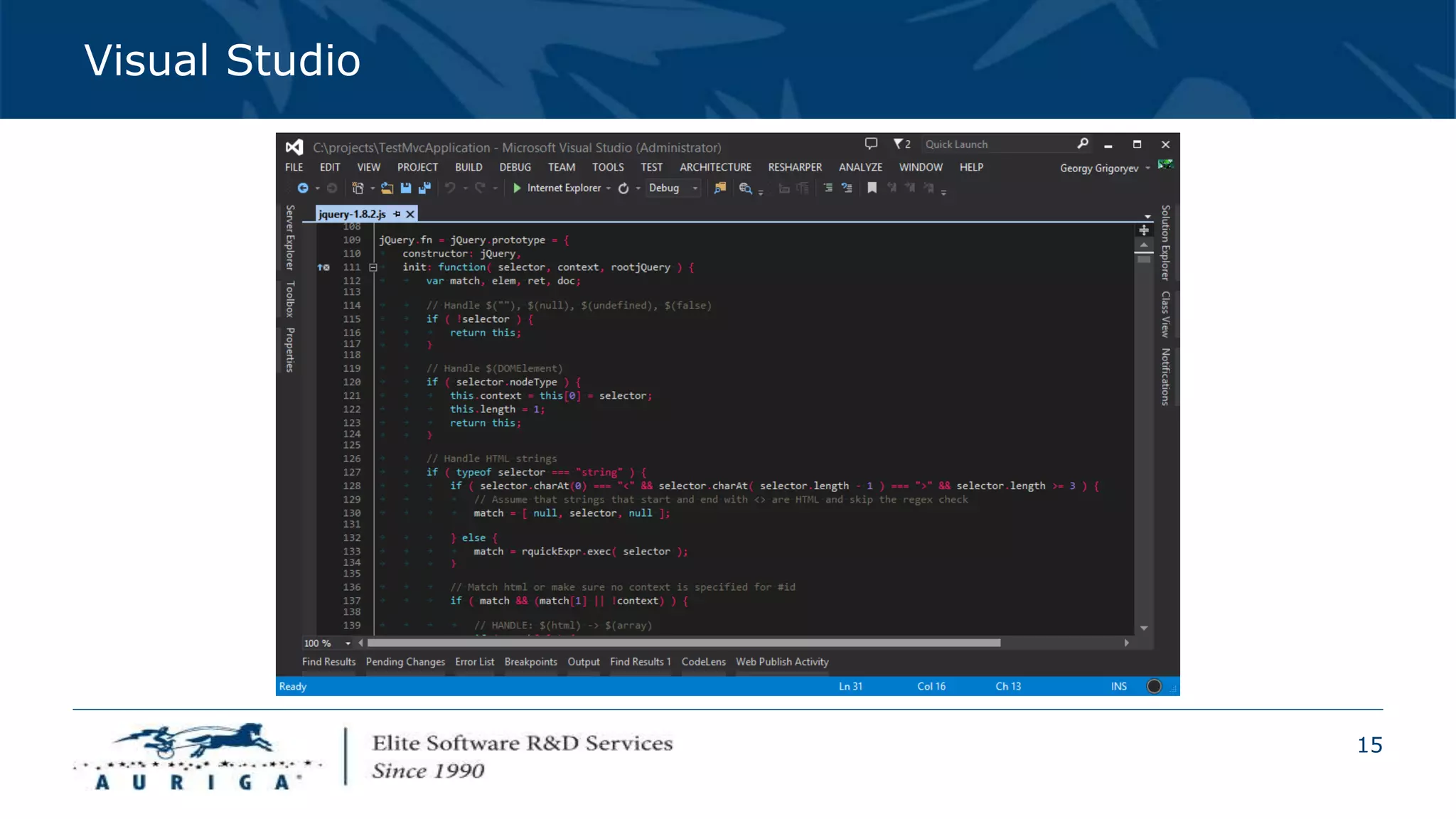Expand the Properties side panel
The image size is (1456, 819).
pos(289,350)
